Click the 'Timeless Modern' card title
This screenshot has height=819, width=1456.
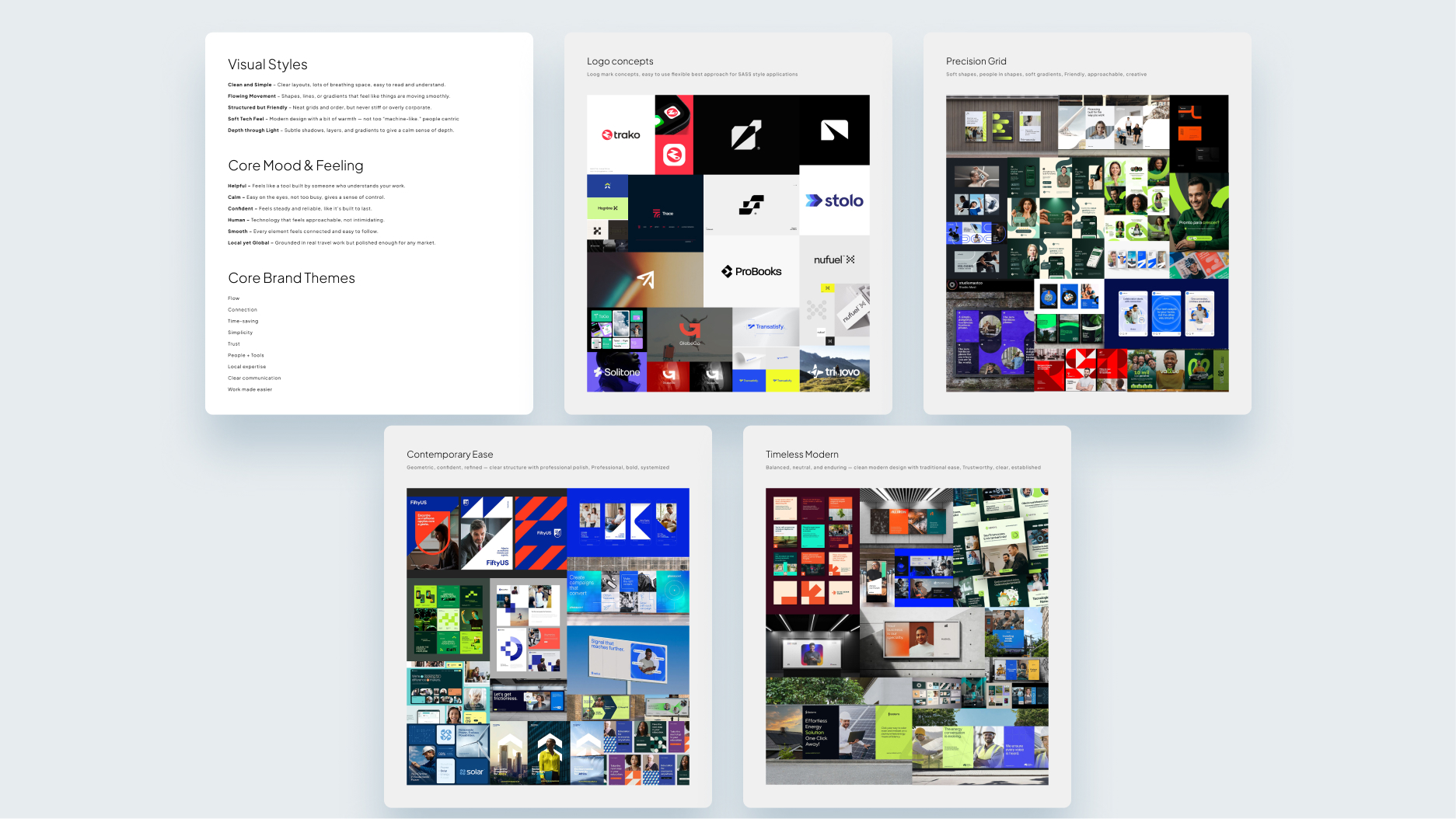[x=802, y=455]
